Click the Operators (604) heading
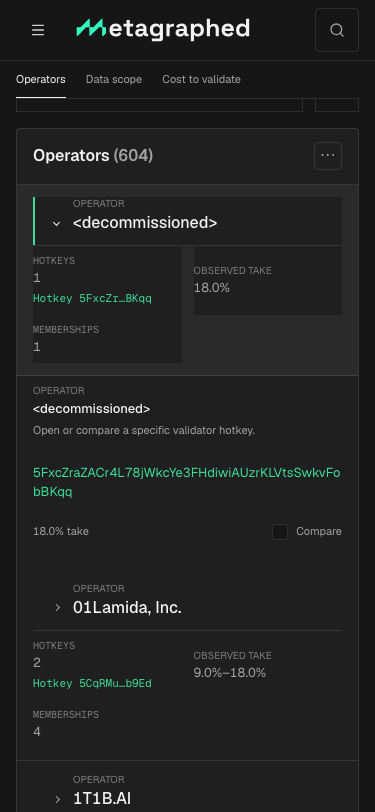This screenshot has height=812, width=375. pyautogui.click(x=93, y=155)
